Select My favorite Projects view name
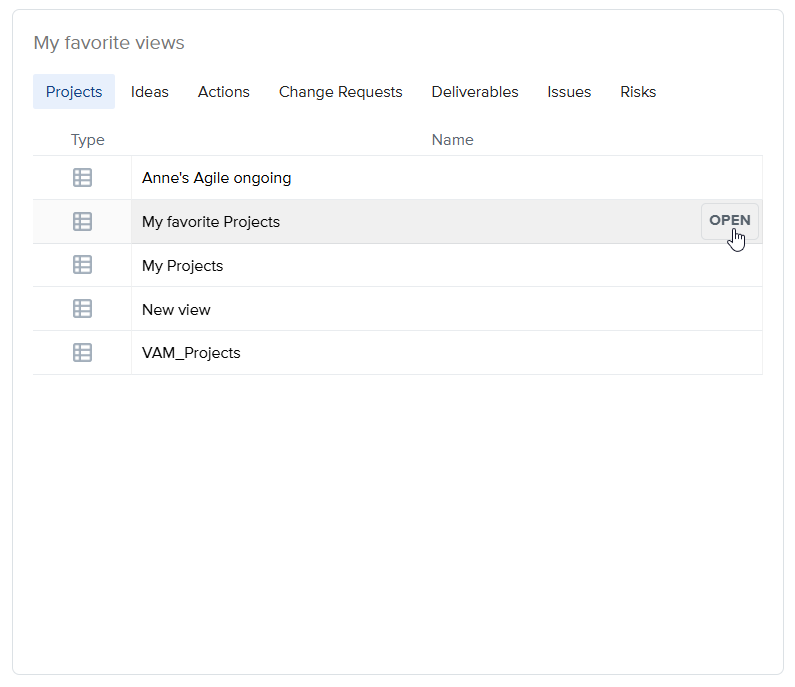This screenshot has height=687, width=795. click(x=211, y=222)
